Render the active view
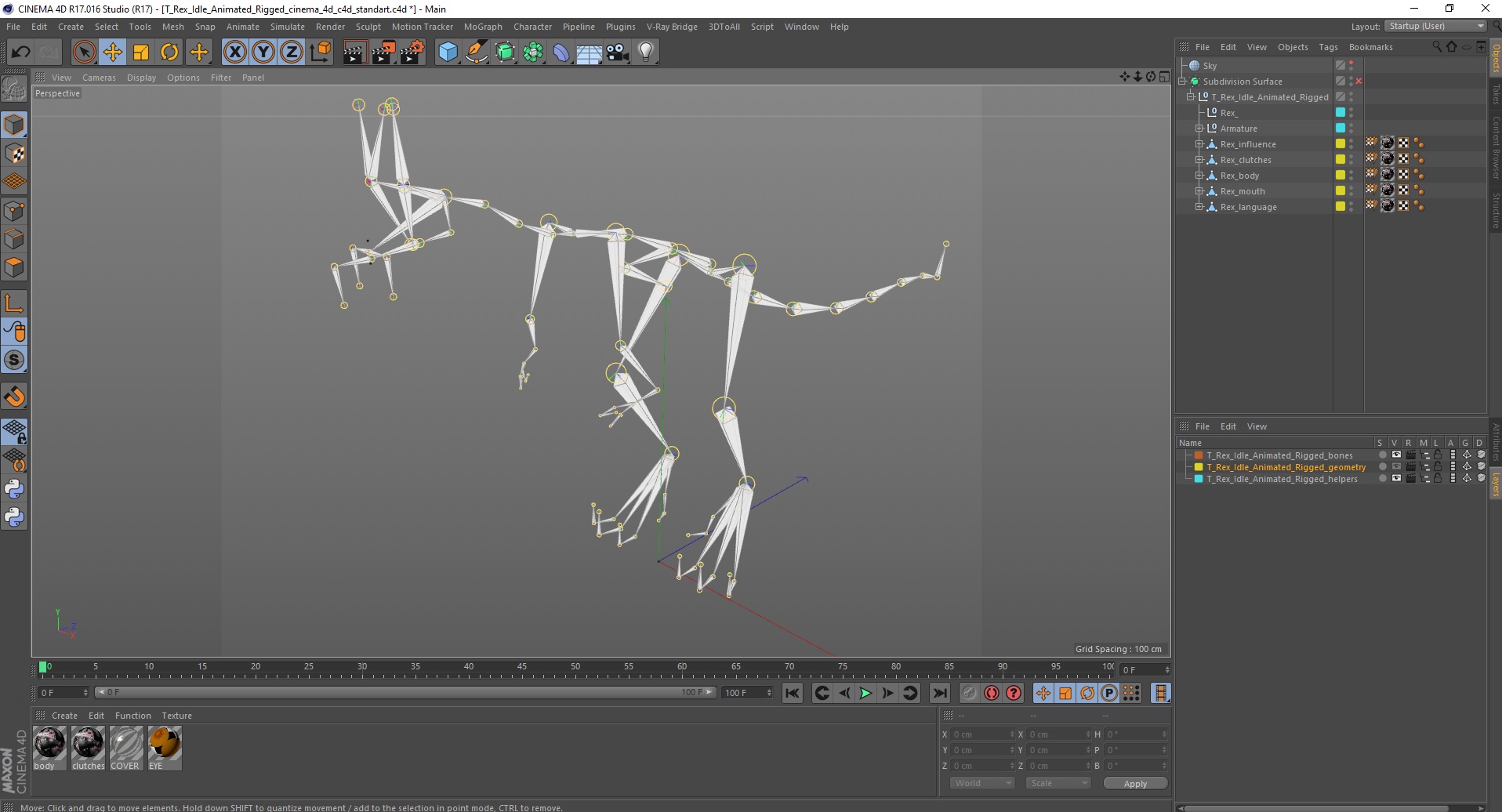 (354, 53)
